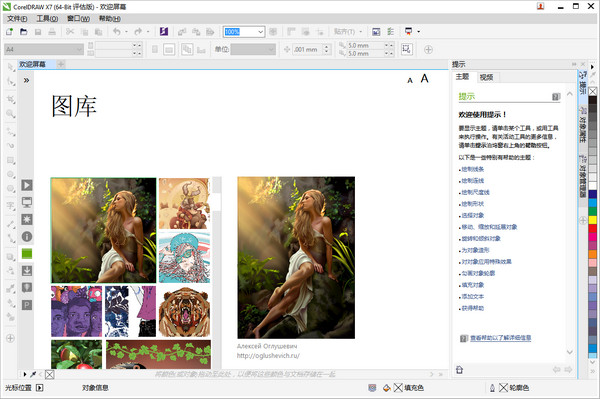Image resolution: width=600 pixels, height=399 pixels.
Task: Open the speech bubble icon in welcome sidebar
Action: (x=27, y=288)
